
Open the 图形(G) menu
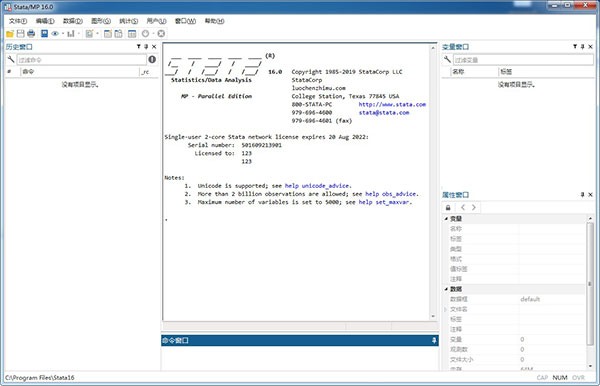[x=101, y=21]
